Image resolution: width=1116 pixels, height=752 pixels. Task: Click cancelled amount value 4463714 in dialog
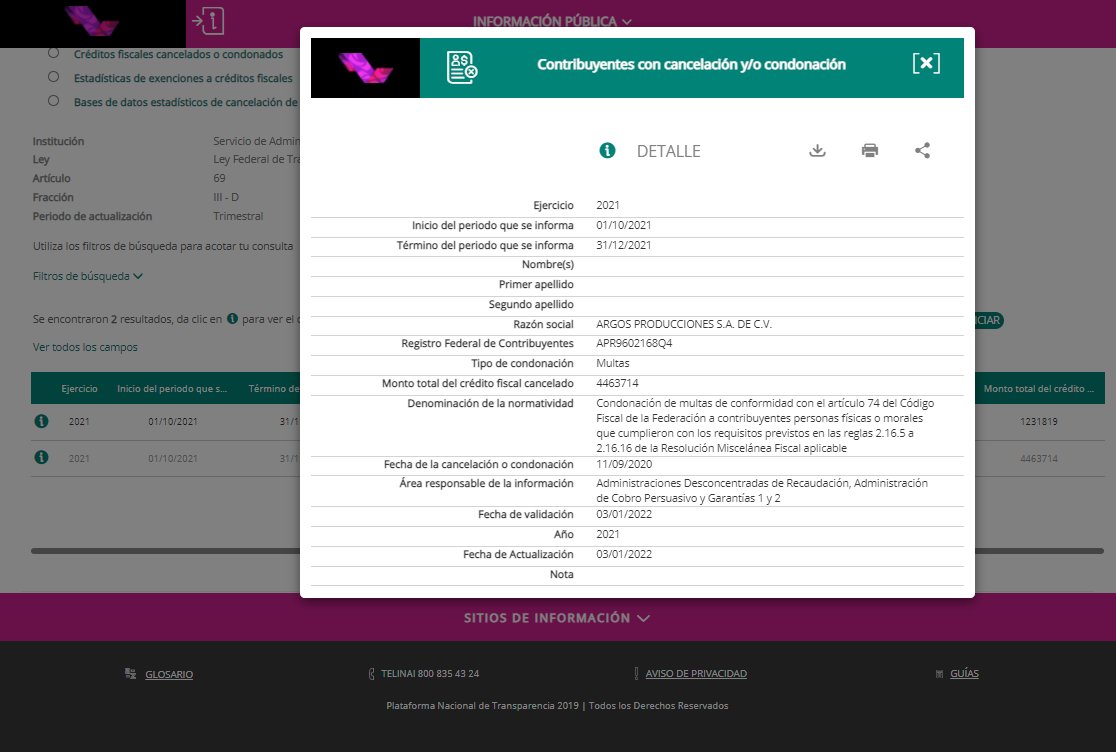617,383
